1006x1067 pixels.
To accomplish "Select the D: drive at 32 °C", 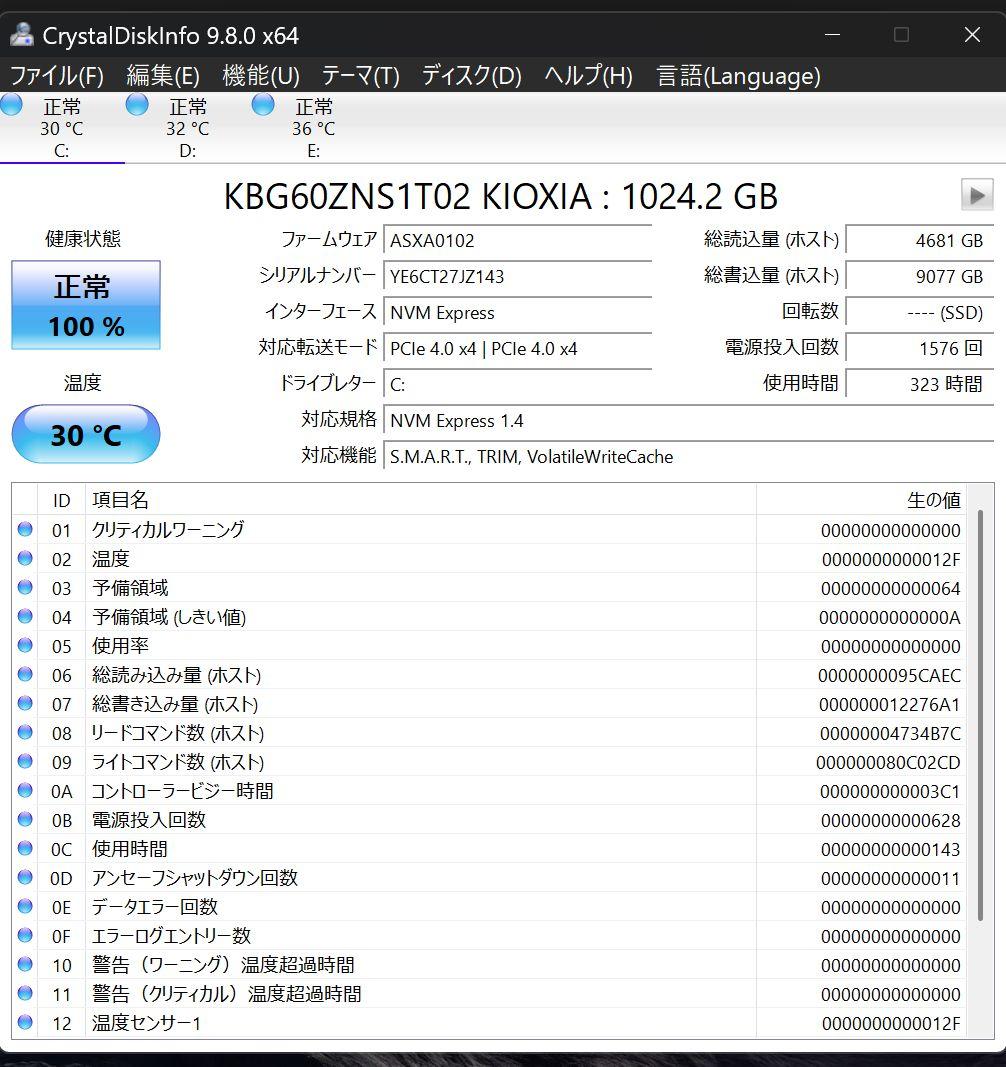I will [188, 128].
